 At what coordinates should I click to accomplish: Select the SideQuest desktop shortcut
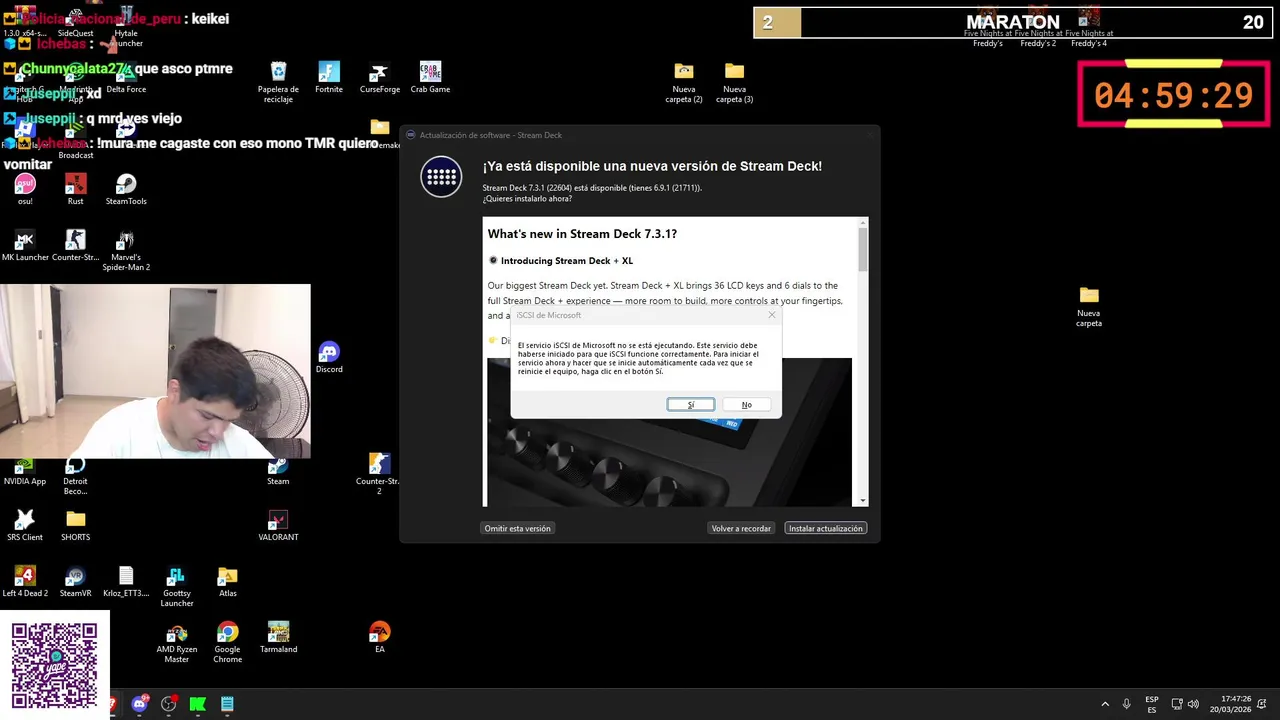[x=75, y=24]
